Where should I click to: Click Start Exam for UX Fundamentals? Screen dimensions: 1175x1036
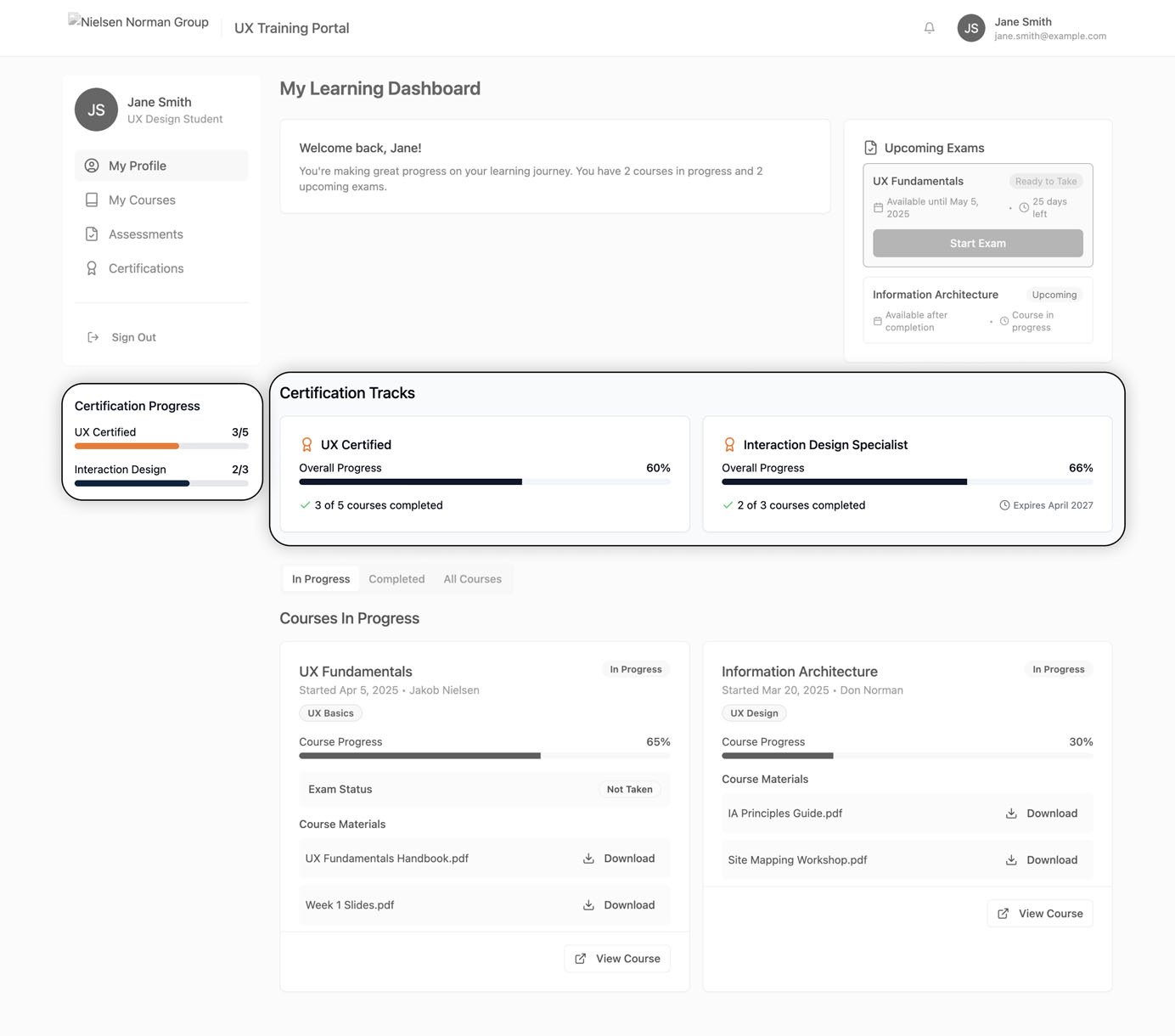tap(977, 243)
